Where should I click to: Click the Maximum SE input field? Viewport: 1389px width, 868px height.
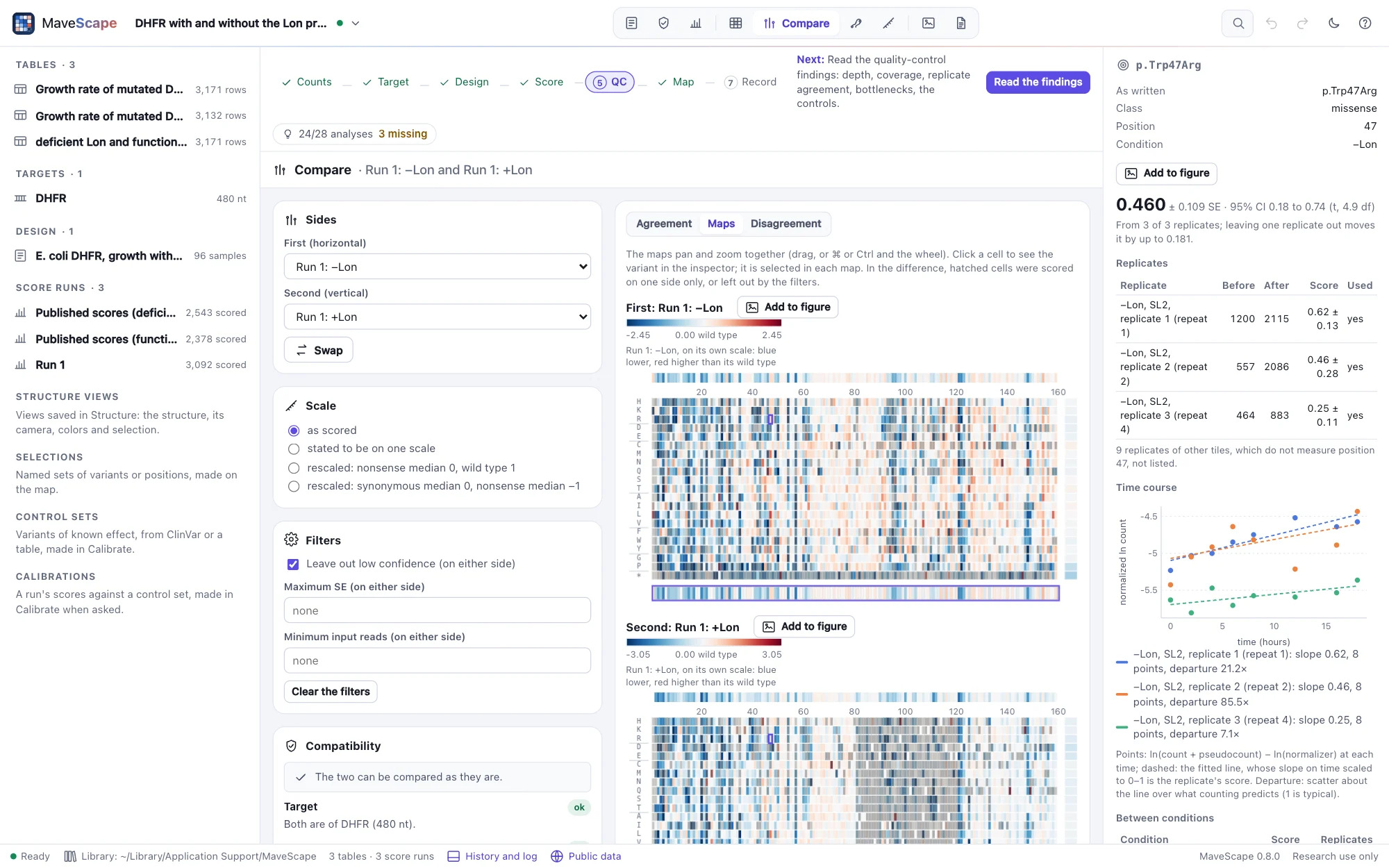pyautogui.click(x=438, y=611)
